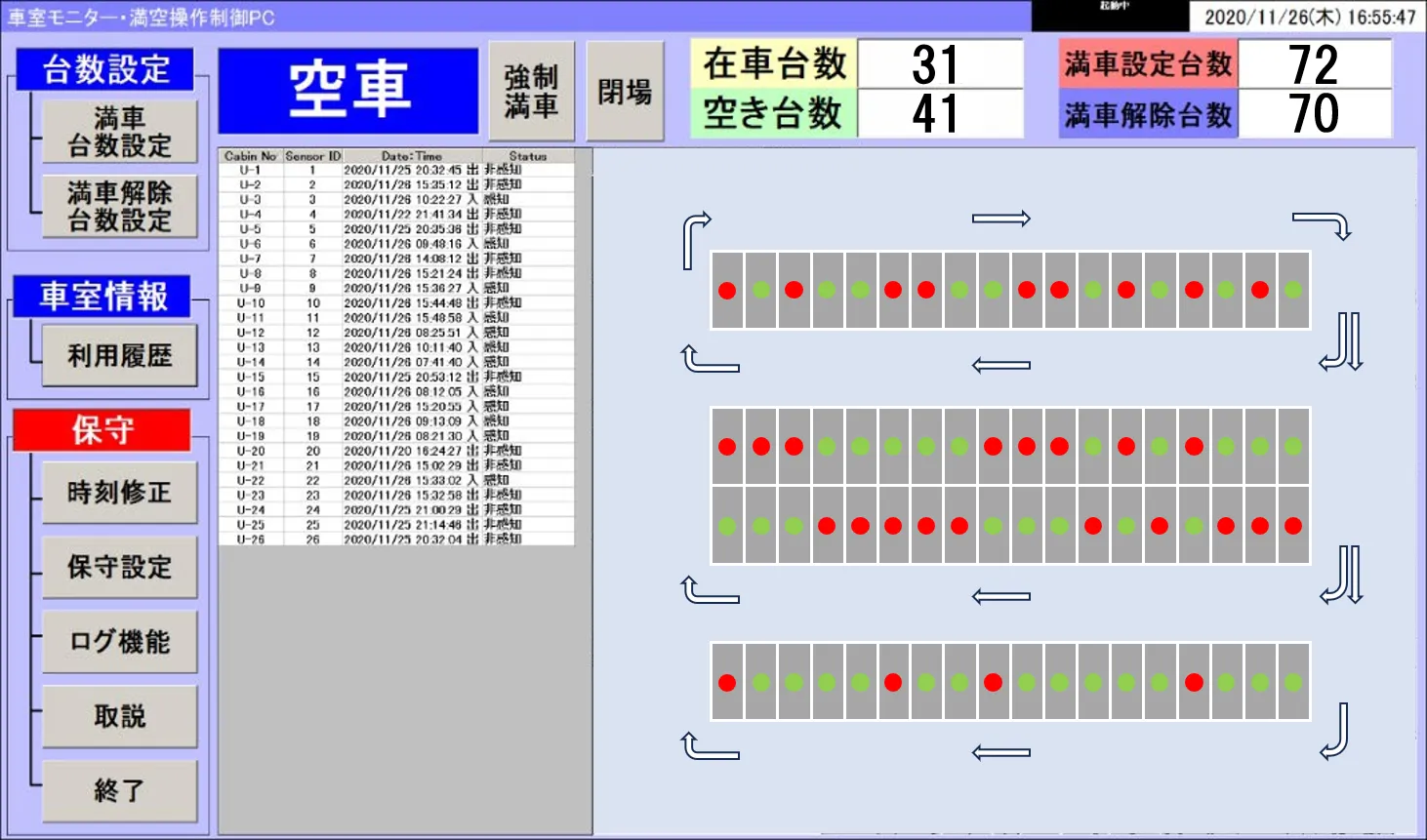Click the leftmost red slot in bottom parking row

(727, 683)
